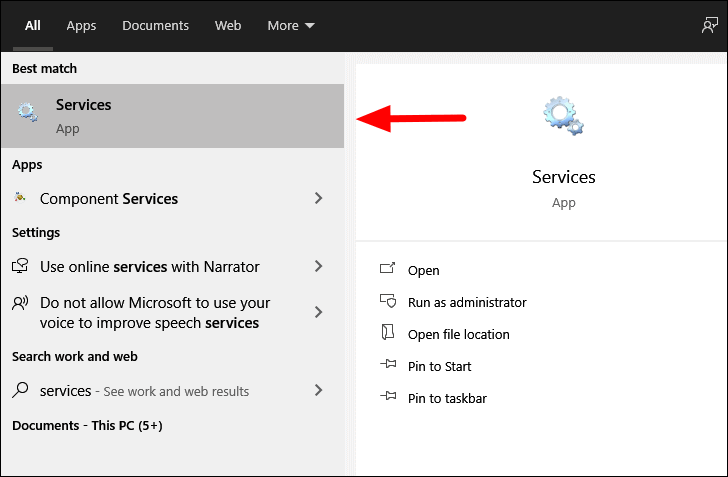Switch to the All tab
Screen dimensions: 728x477
[32, 26]
